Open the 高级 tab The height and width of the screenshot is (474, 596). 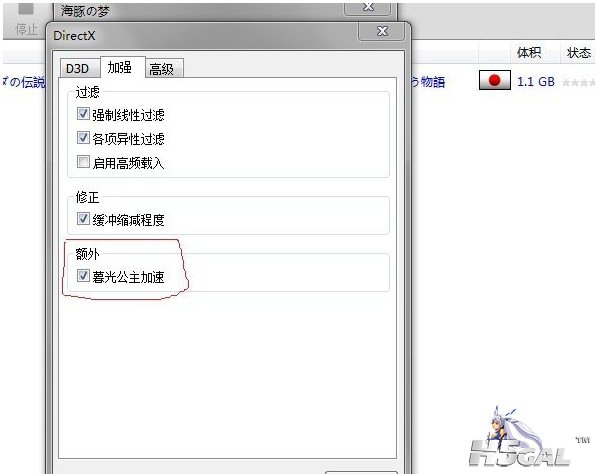pos(162,69)
